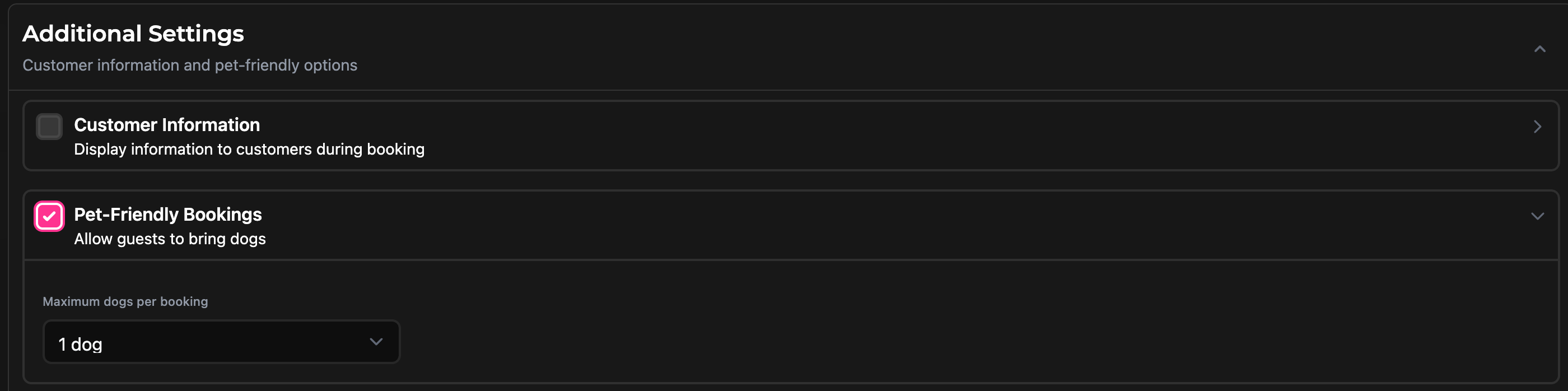Click the Additional Settings heading
Image resolution: width=1568 pixels, height=391 pixels.
point(133,34)
